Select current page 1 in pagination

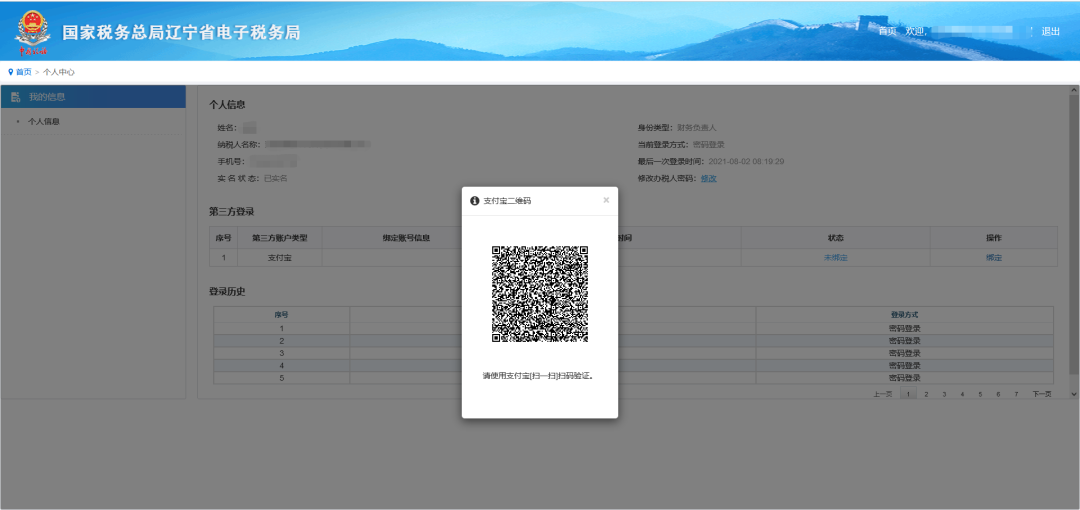point(908,394)
